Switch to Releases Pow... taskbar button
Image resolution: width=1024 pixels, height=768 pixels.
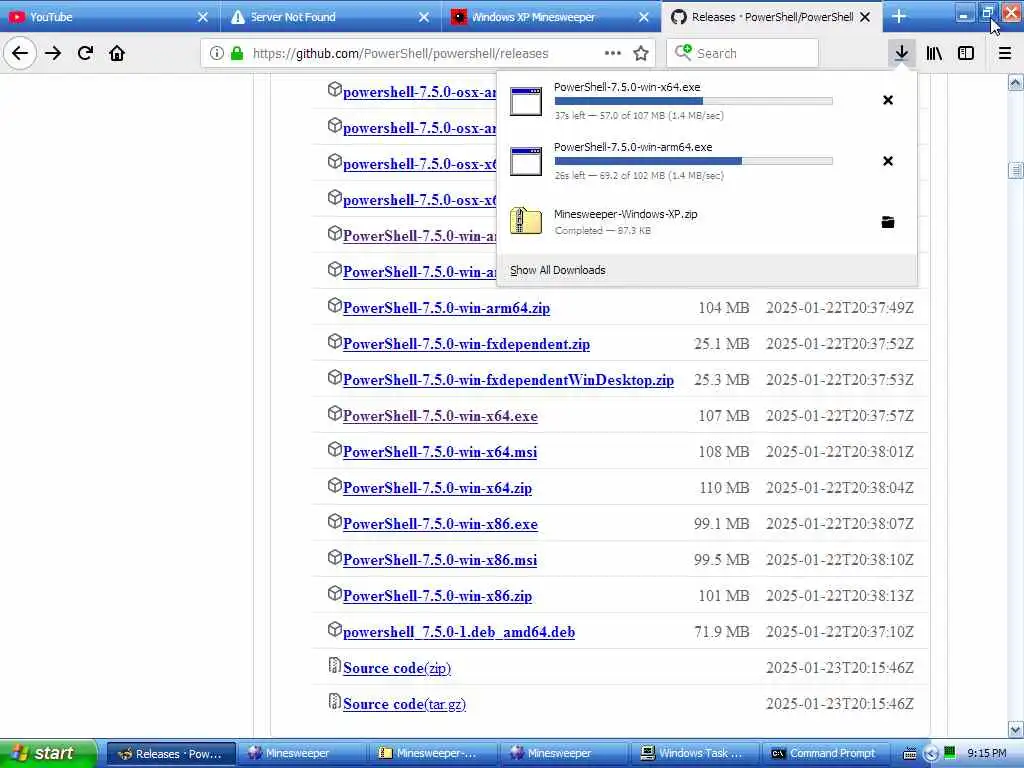[x=170, y=754]
